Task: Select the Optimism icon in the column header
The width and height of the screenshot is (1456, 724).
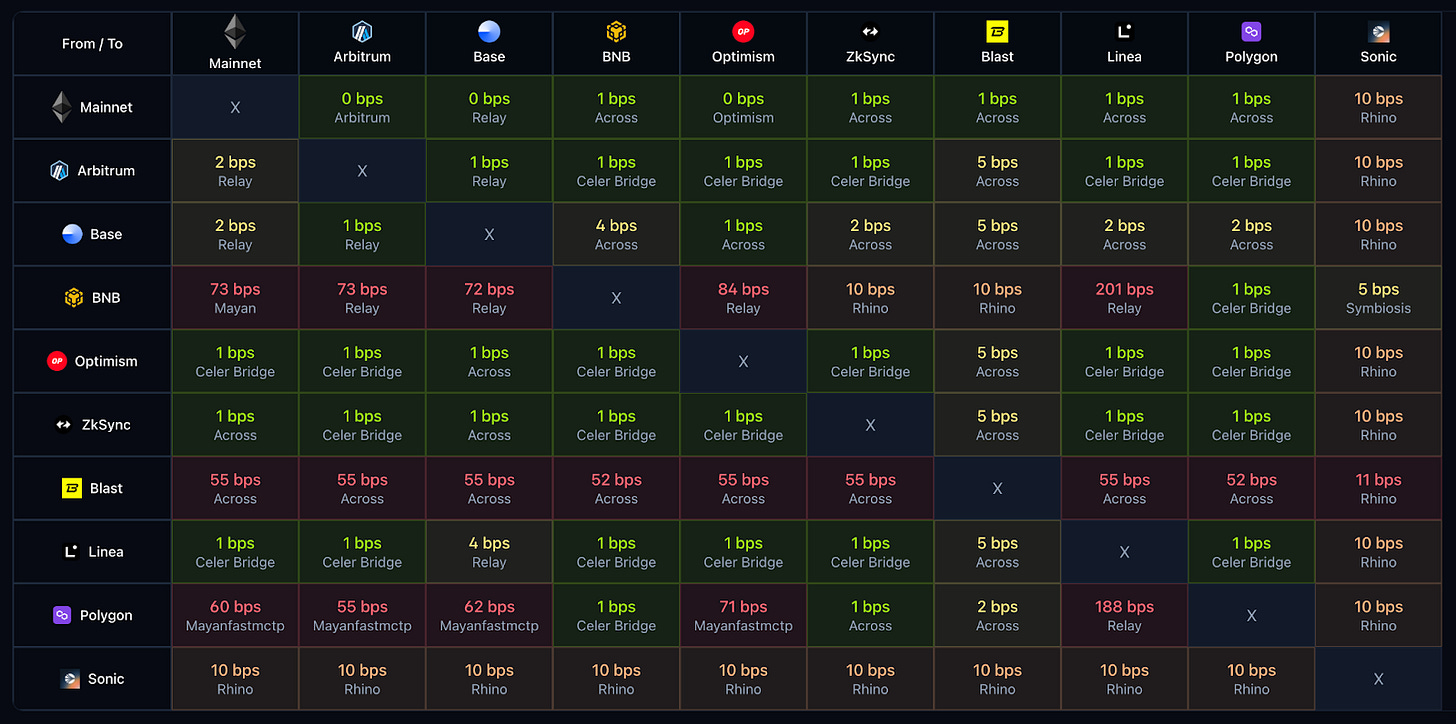Action: tap(743, 32)
